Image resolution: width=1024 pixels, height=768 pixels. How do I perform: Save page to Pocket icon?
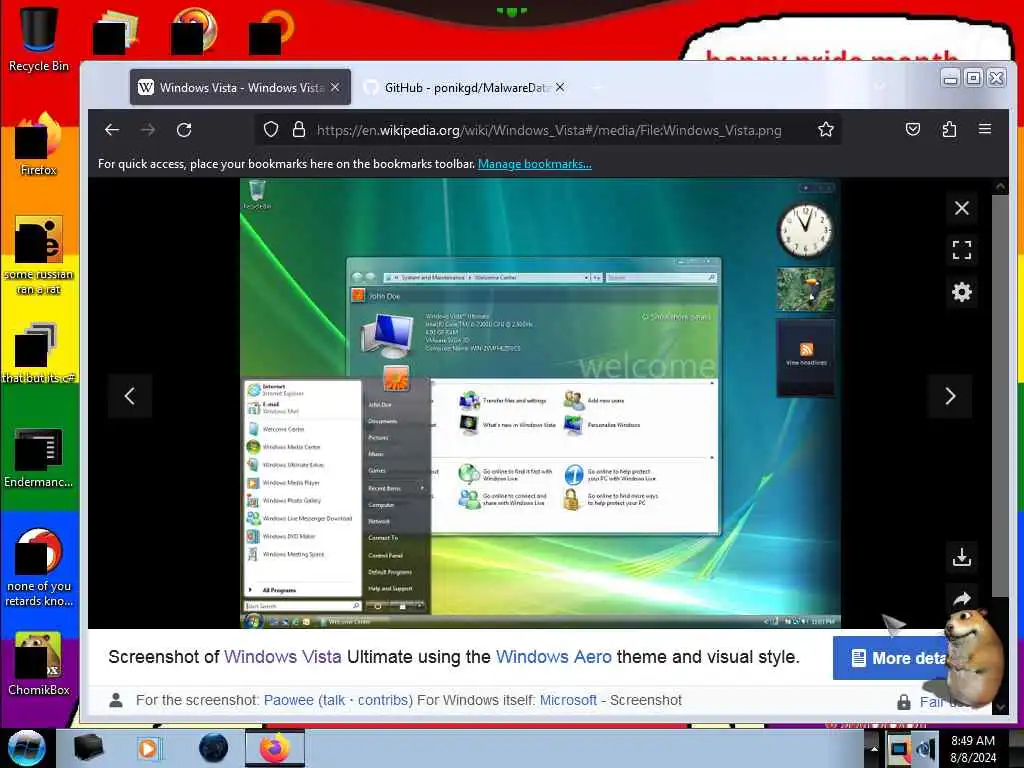coord(912,129)
